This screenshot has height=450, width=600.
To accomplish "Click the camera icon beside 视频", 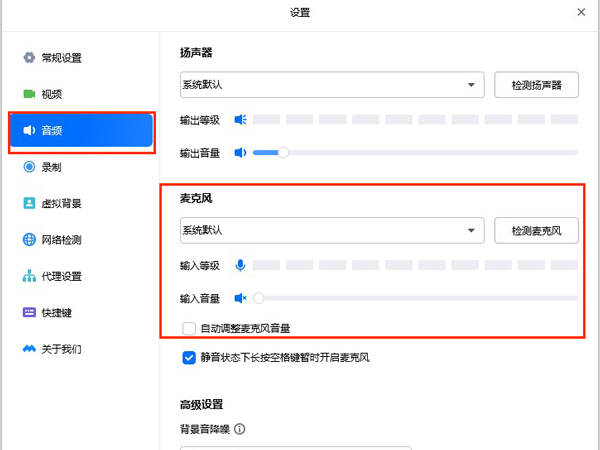I will pos(29,94).
